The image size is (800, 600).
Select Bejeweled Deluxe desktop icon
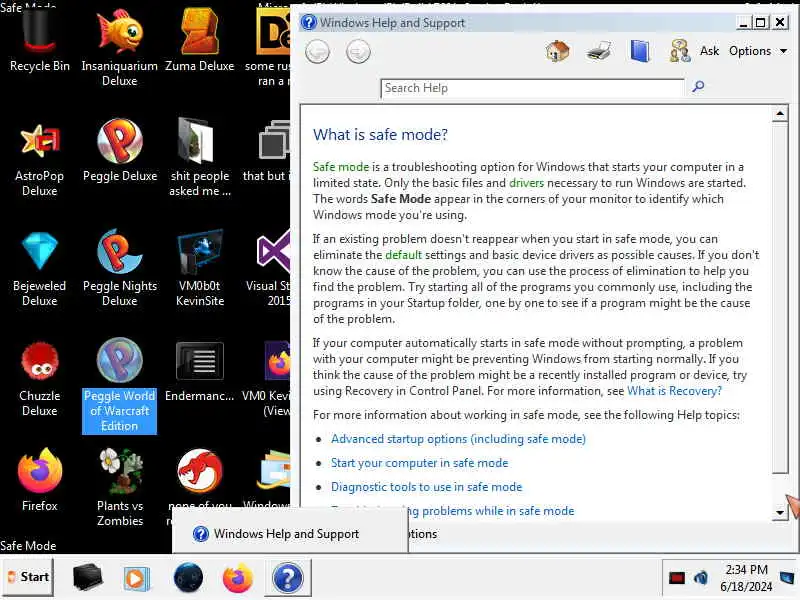(x=39, y=268)
